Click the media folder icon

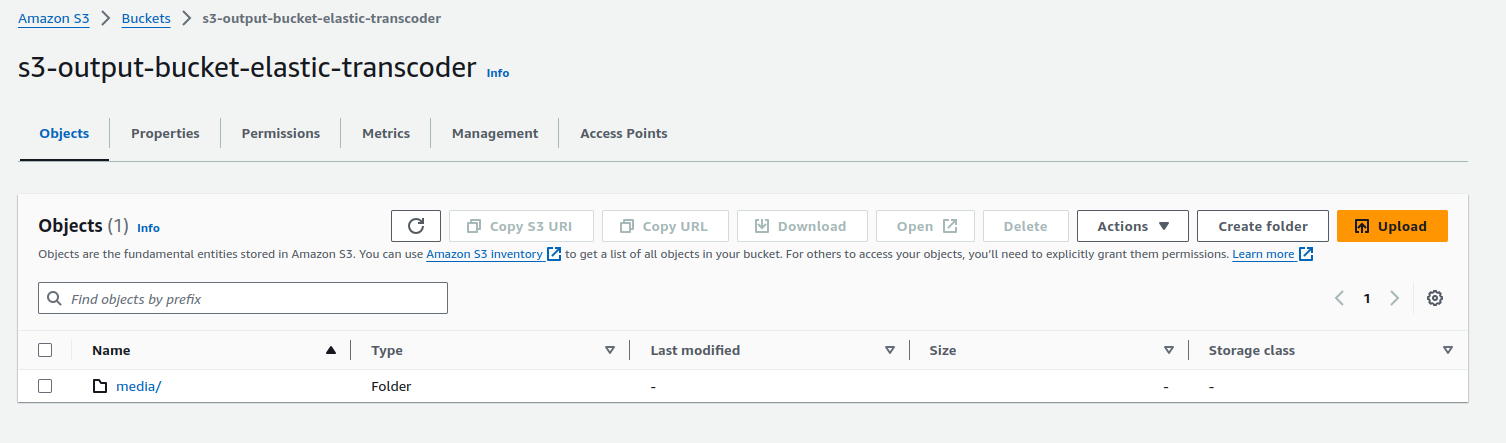tap(100, 386)
